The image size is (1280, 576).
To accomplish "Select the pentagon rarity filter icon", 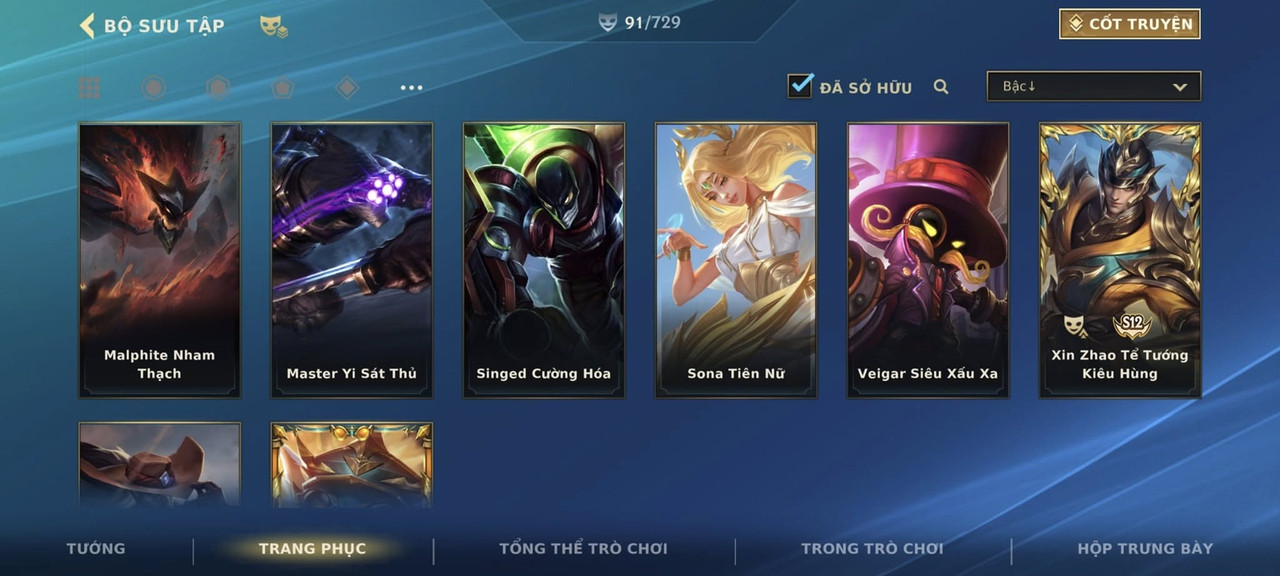I will 283,88.
